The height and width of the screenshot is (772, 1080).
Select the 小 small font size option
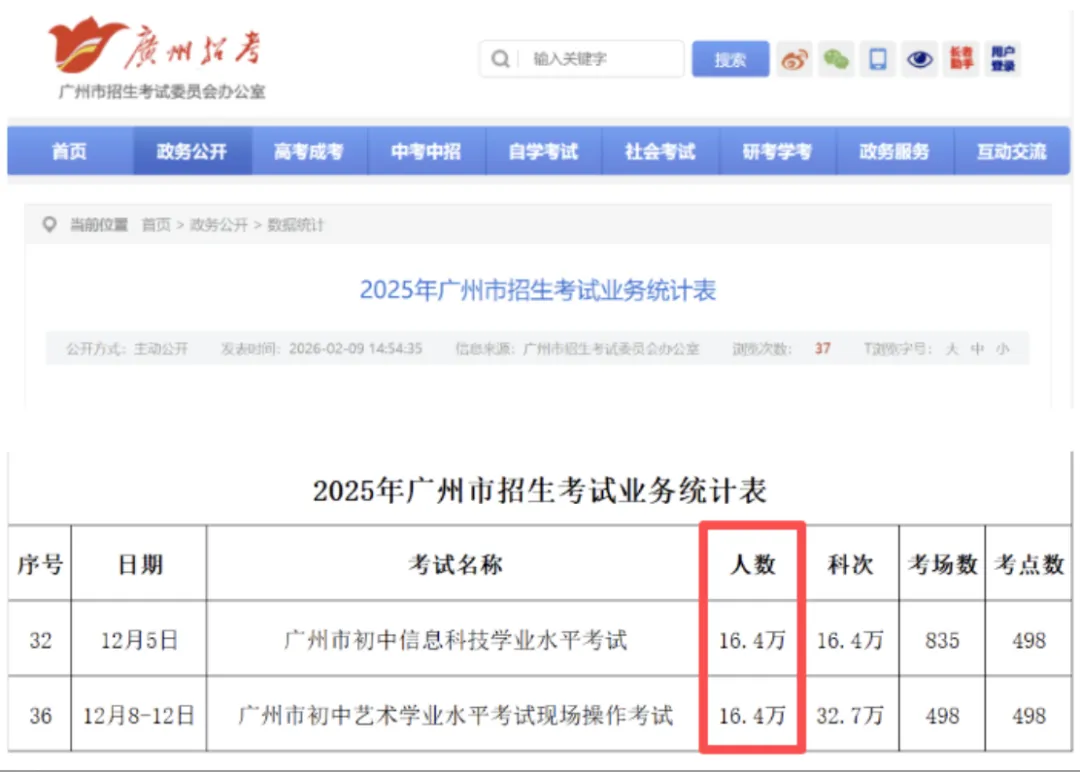(x=1001, y=348)
